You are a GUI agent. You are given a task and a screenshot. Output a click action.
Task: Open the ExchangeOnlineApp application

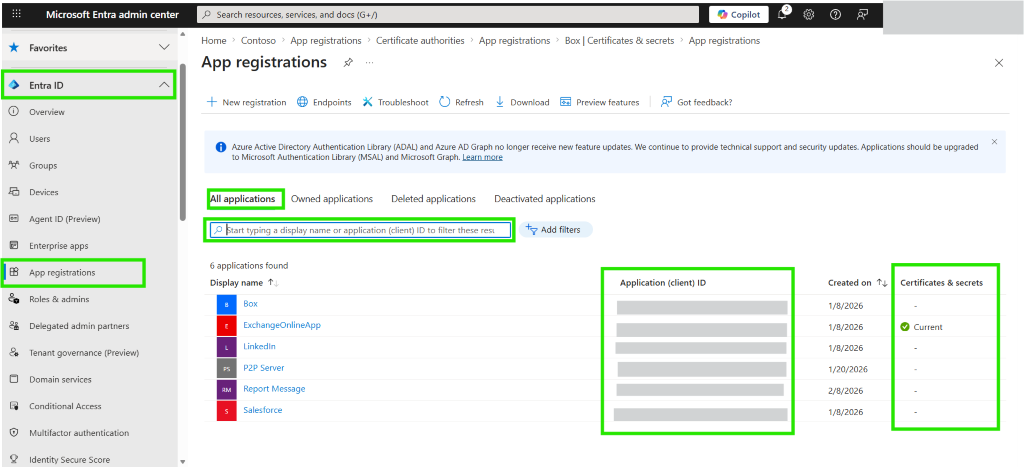(x=281, y=325)
